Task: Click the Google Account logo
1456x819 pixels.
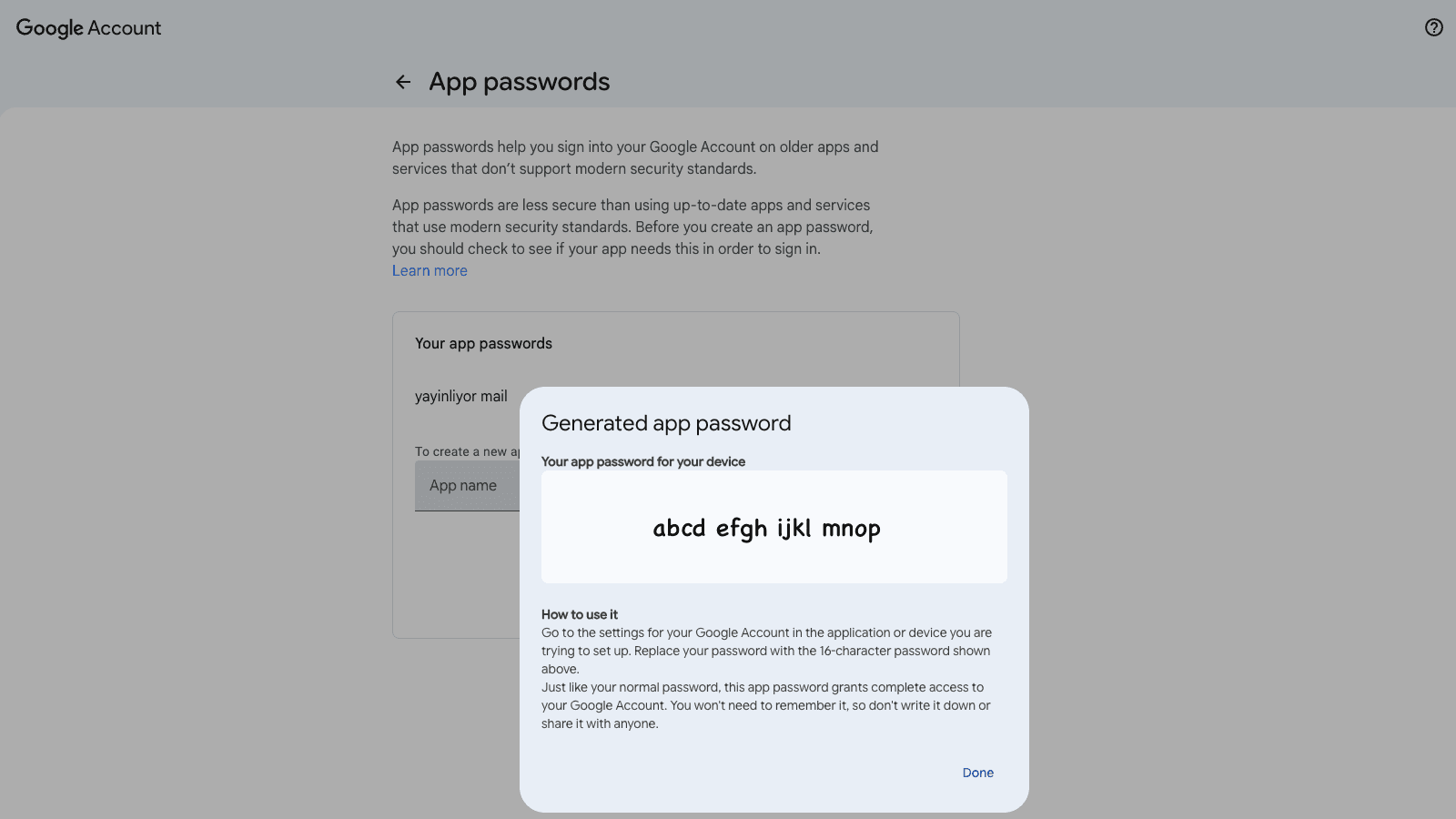Action: [x=88, y=28]
